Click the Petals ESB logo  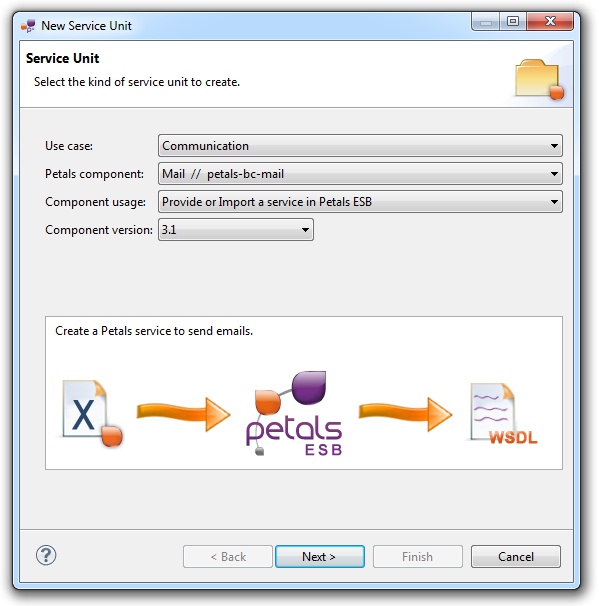pyautogui.click(x=294, y=413)
